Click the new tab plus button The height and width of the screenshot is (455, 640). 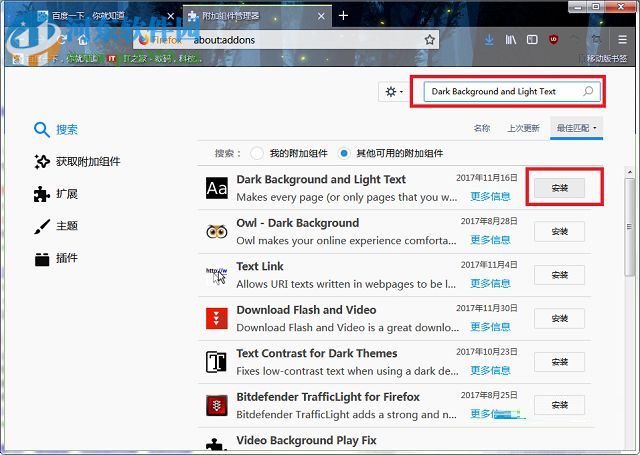click(x=344, y=16)
